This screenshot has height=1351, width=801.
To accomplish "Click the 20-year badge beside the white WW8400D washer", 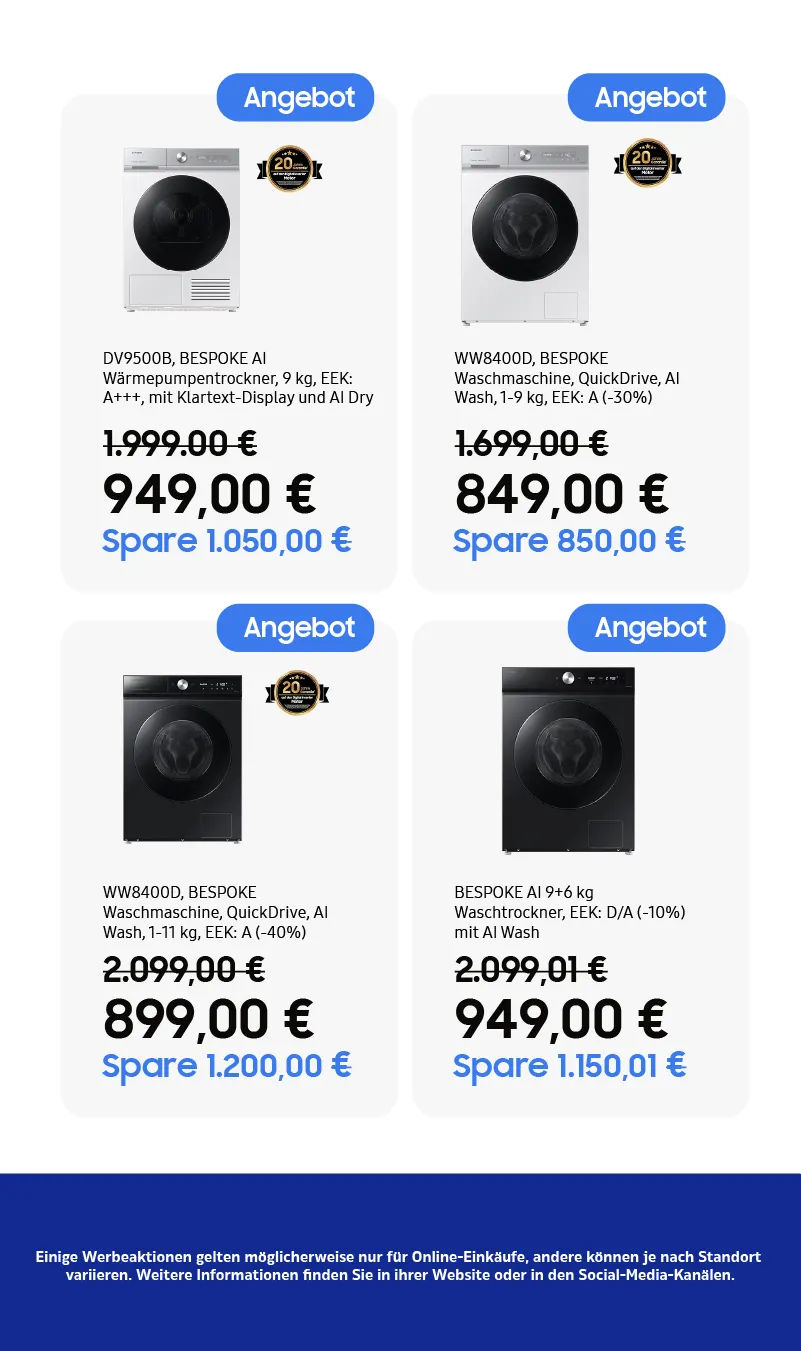I will coord(647,162).
